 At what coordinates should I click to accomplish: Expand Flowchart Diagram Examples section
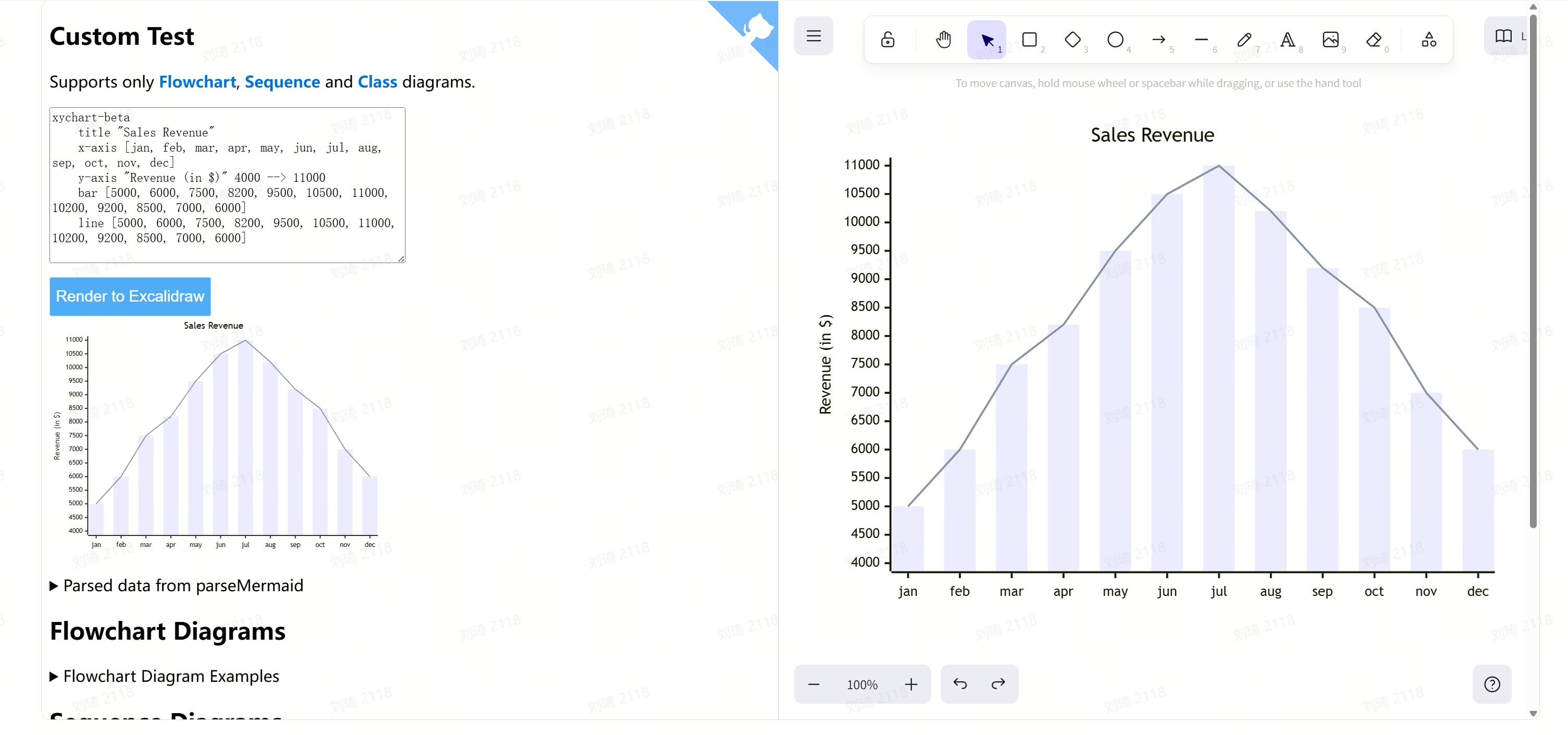pos(164,676)
